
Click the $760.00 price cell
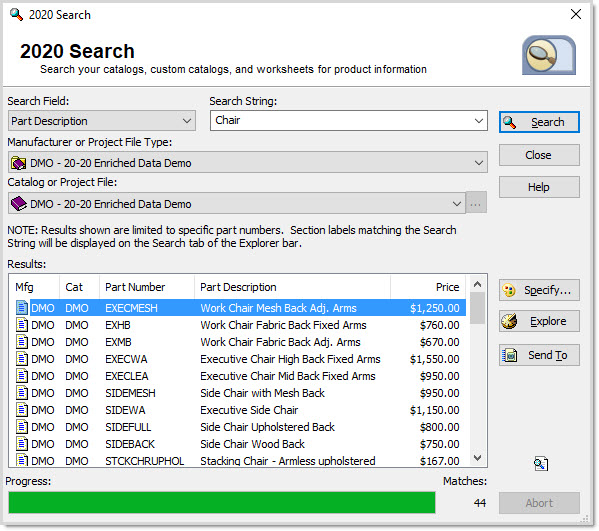point(439,325)
